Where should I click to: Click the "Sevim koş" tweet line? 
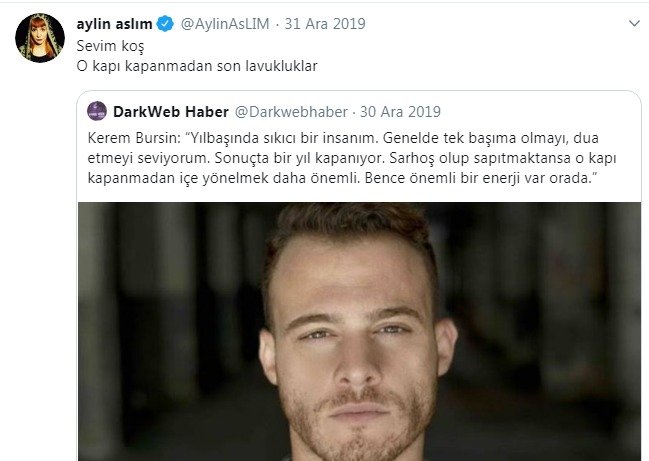pyautogui.click(x=111, y=46)
